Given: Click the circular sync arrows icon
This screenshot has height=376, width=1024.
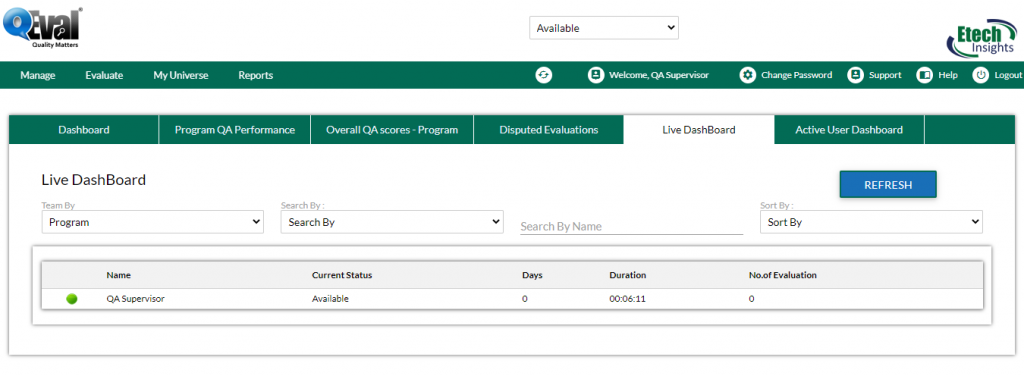Looking at the screenshot, I should (x=543, y=75).
